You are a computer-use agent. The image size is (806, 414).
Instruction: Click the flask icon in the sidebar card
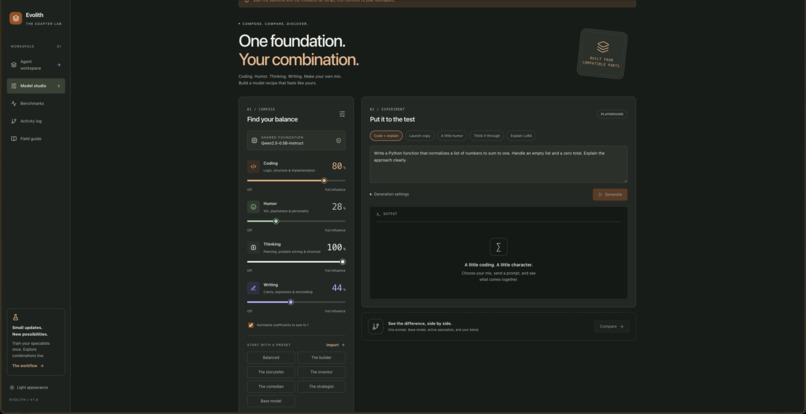[15, 317]
